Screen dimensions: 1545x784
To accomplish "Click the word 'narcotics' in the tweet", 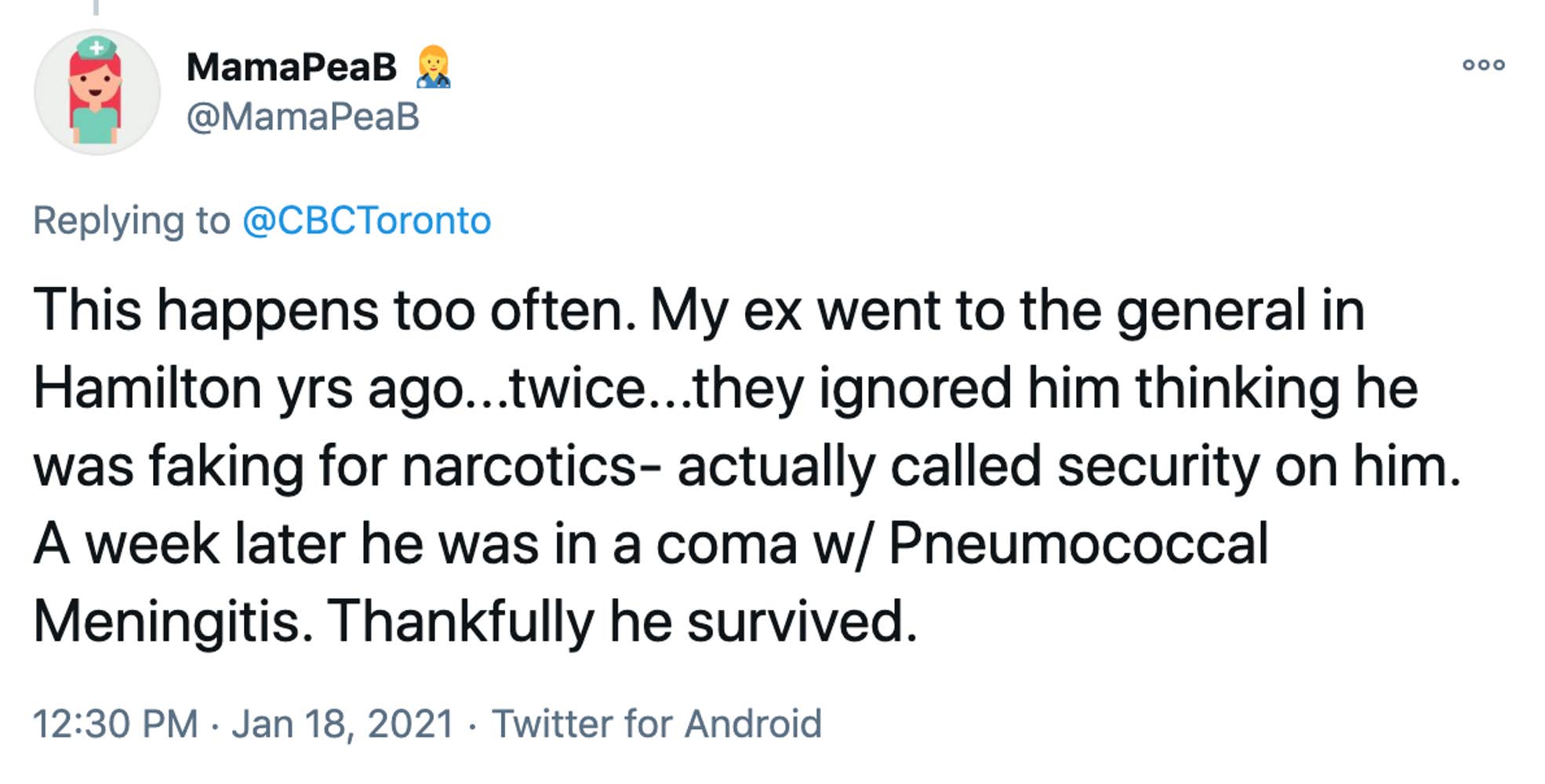I will pos(519,466).
